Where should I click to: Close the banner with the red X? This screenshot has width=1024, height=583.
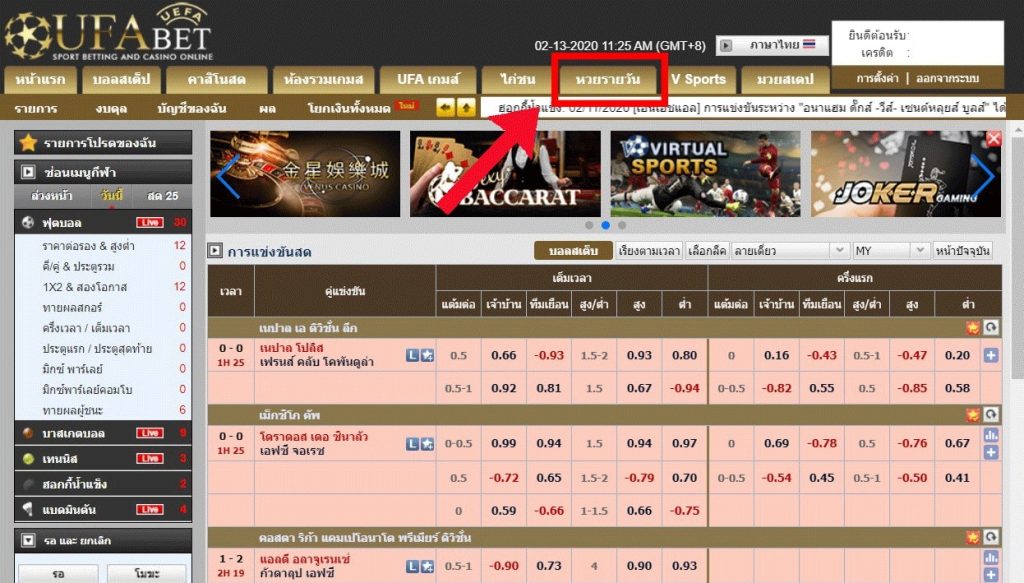(x=993, y=138)
